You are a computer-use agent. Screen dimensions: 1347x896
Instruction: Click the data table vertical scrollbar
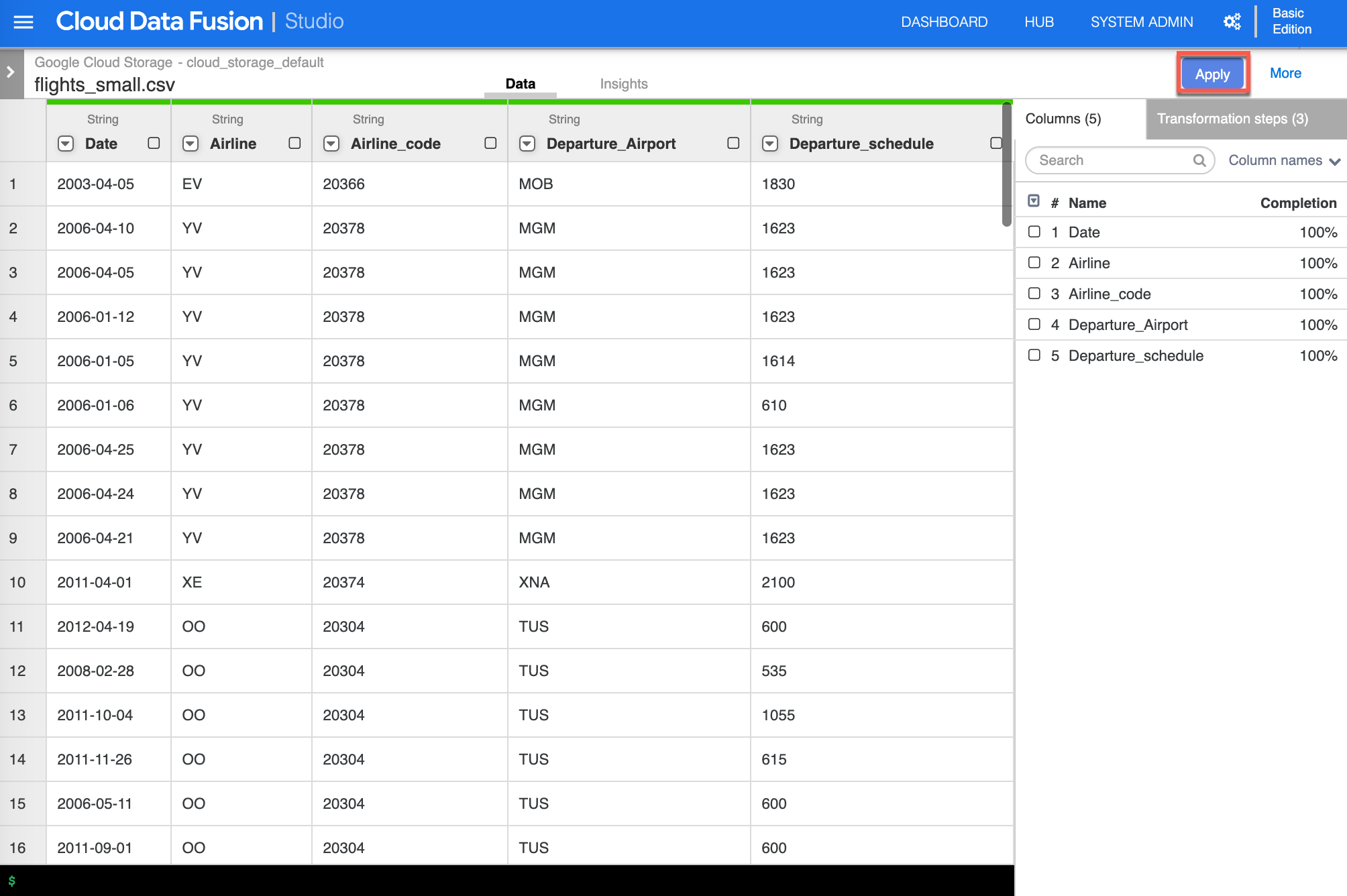click(x=1006, y=164)
